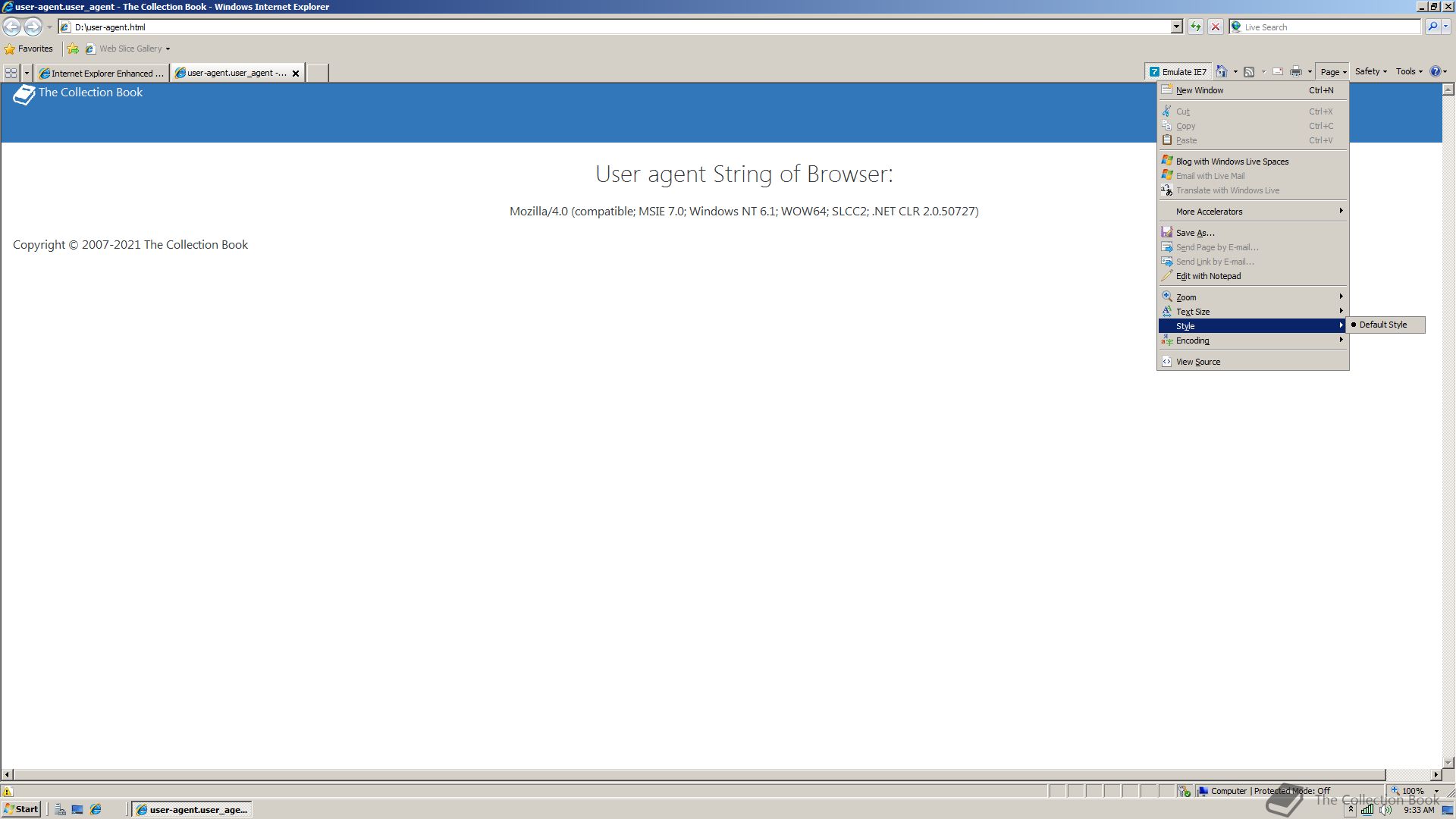Viewport: 1456px width, 819px height.
Task: Click the Read Mail envelope icon
Action: pyautogui.click(x=1278, y=72)
